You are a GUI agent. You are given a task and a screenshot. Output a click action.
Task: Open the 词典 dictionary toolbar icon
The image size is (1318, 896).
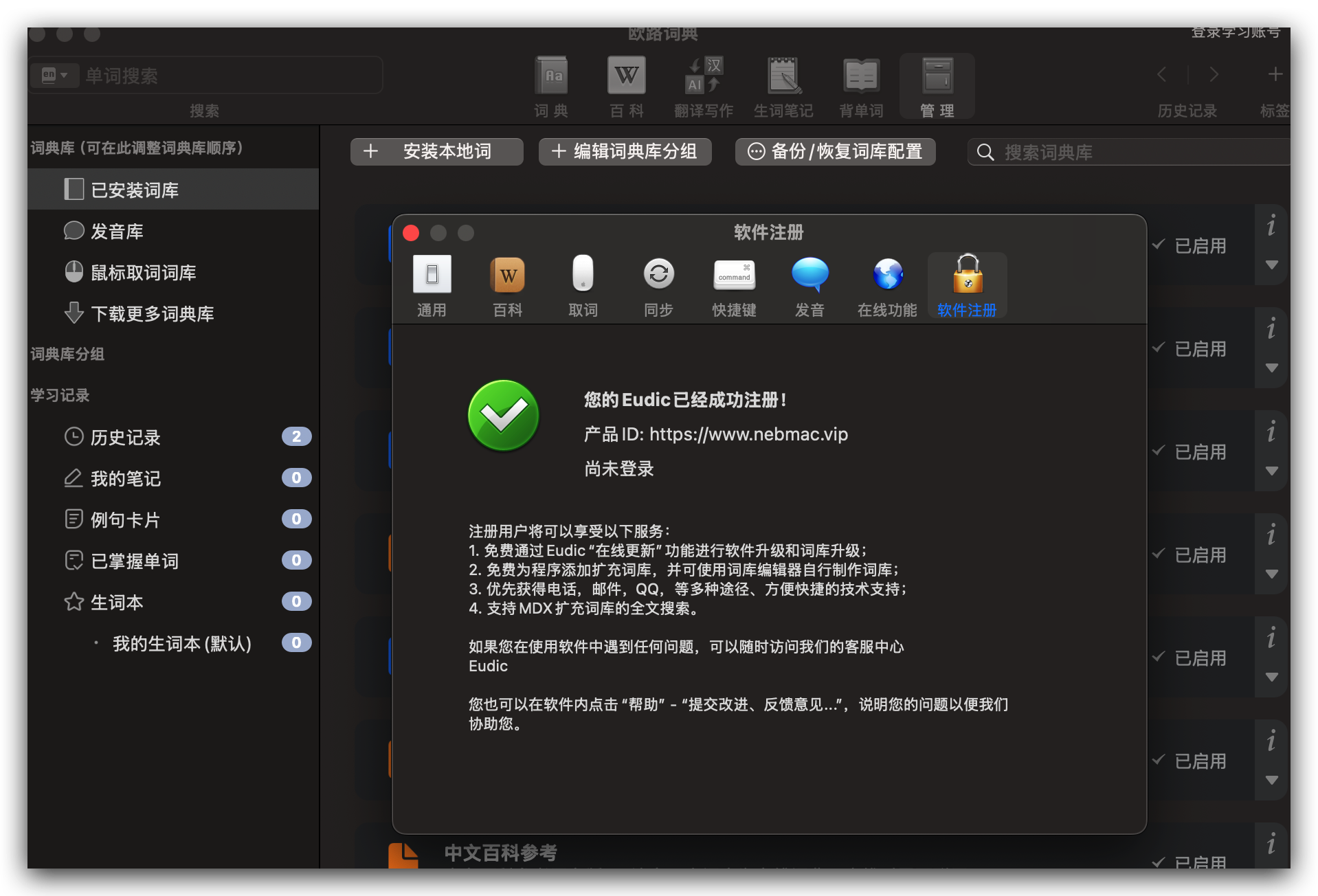pos(551,76)
